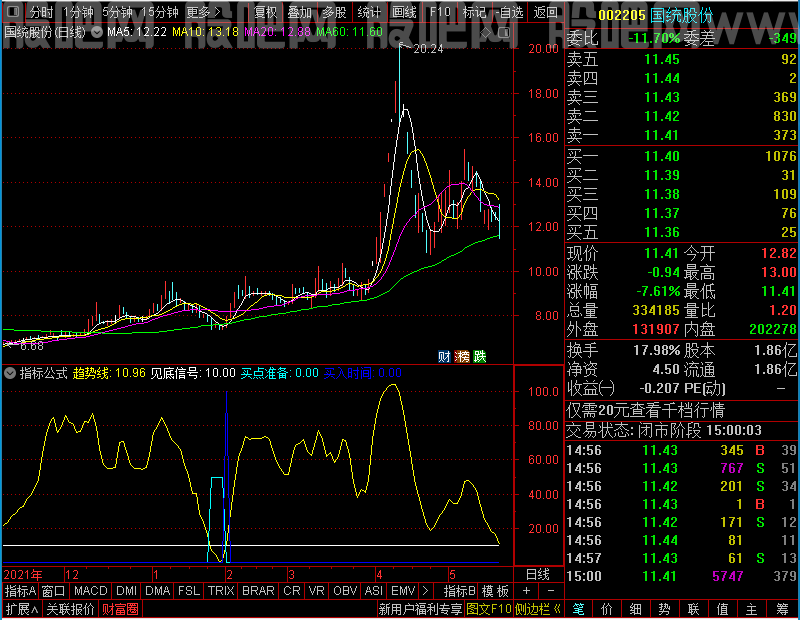Select the 5分钟 timeframe
Image resolution: width=800 pixels, height=620 pixels.
(117, 12)
